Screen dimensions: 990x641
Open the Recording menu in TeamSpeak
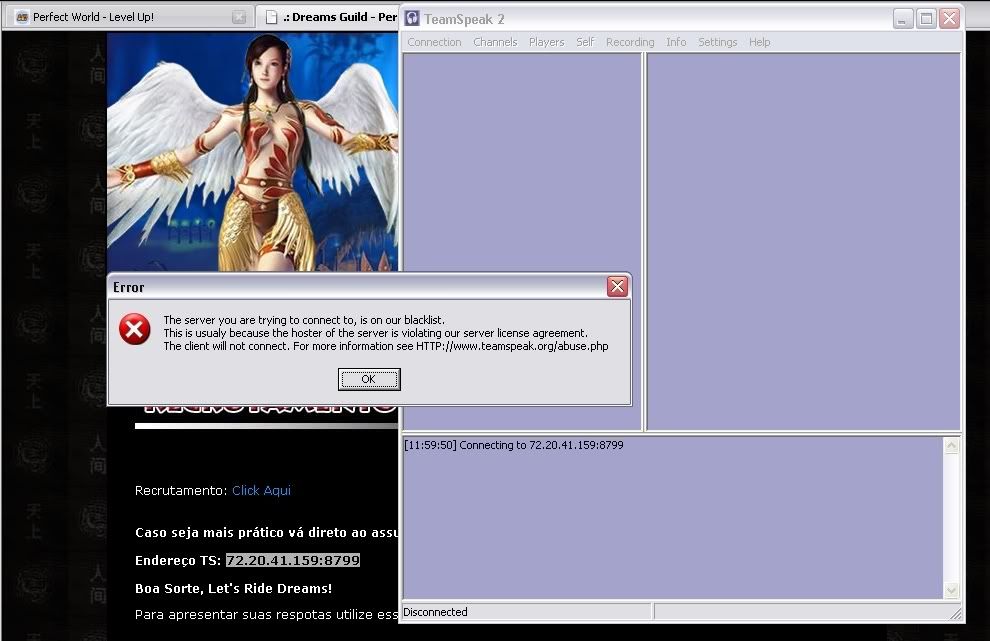(630, 42)
